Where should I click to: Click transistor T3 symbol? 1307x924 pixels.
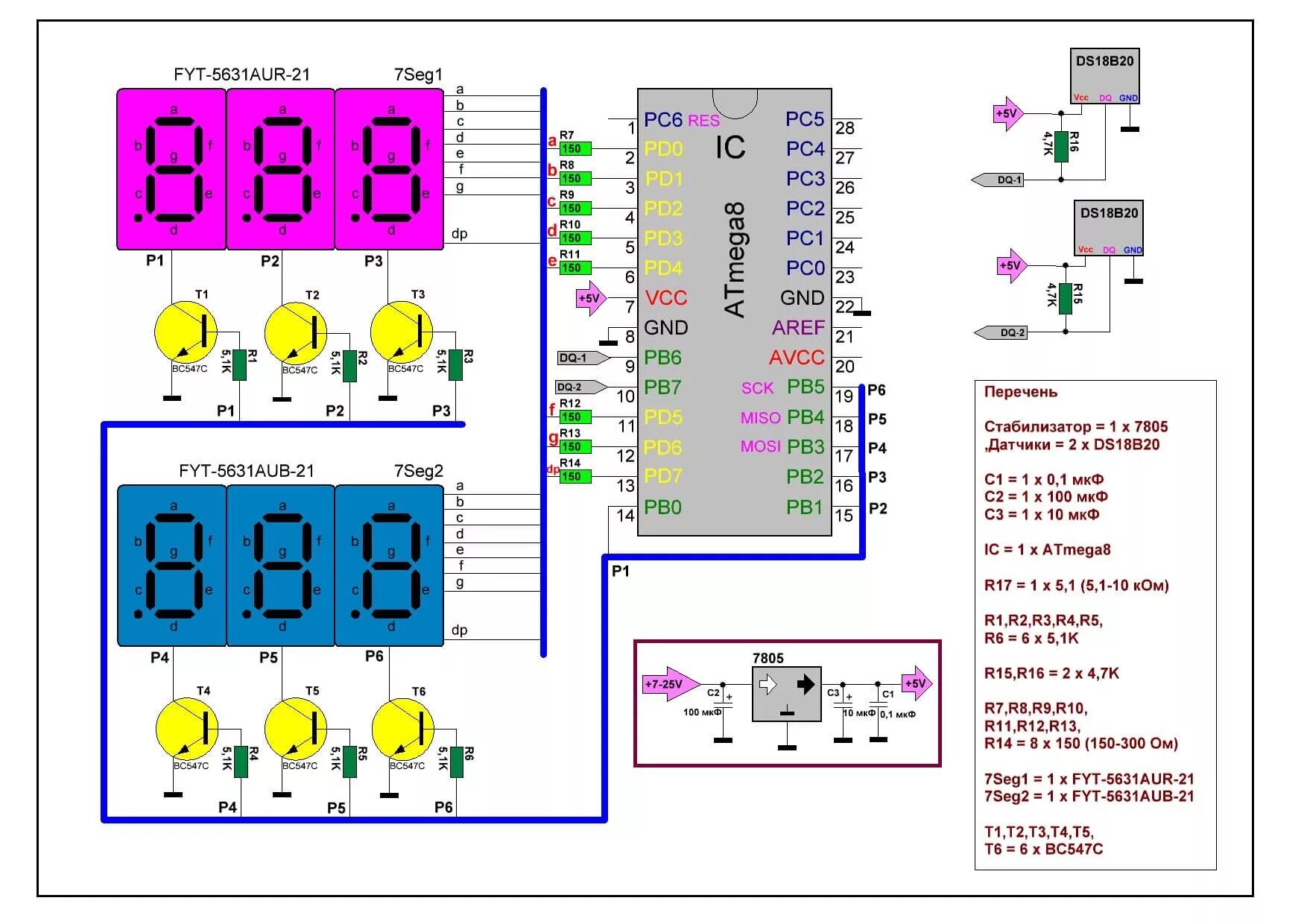click(x=402, y=332)
